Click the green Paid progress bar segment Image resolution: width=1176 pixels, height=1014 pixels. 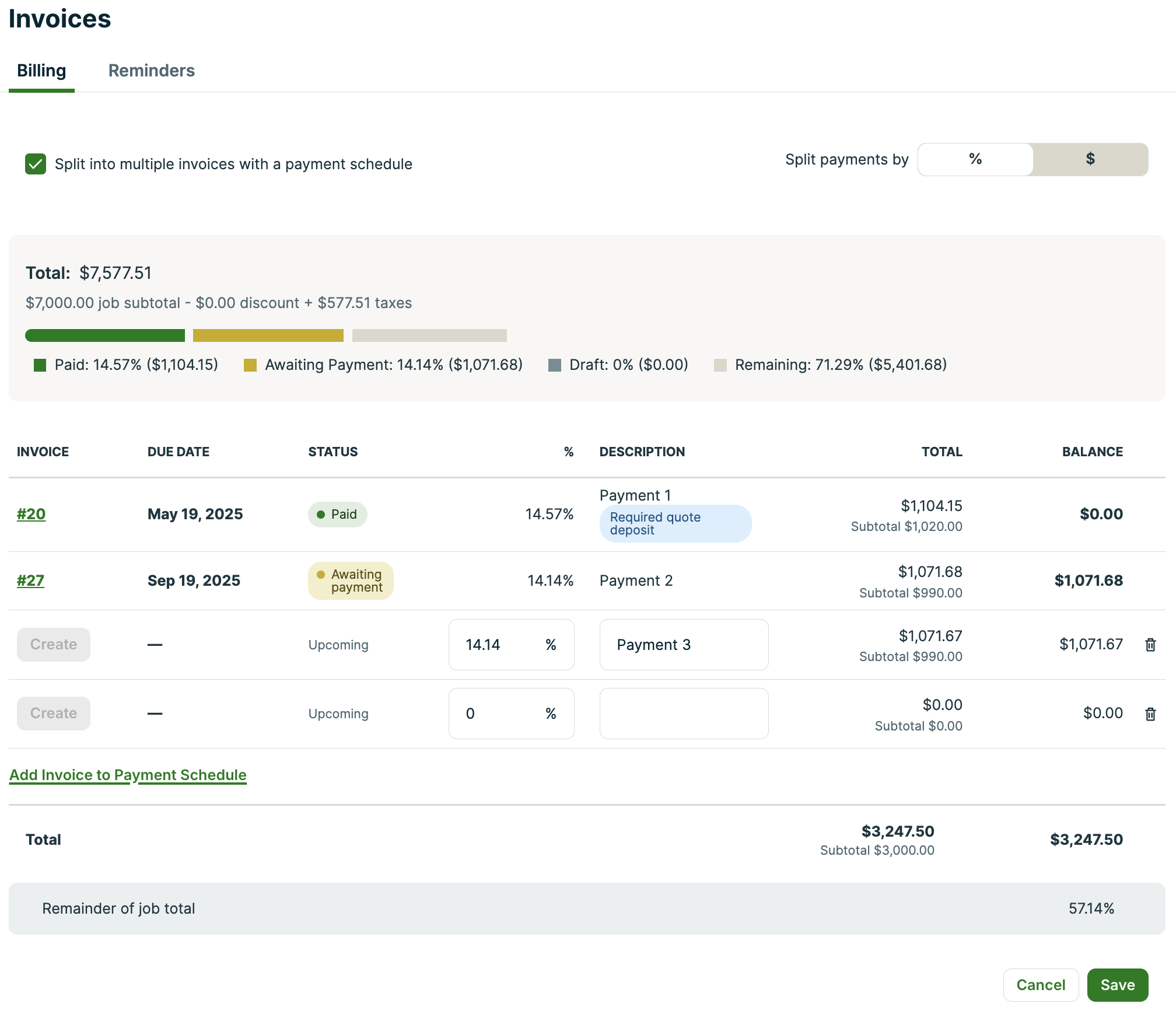[105, 335]
